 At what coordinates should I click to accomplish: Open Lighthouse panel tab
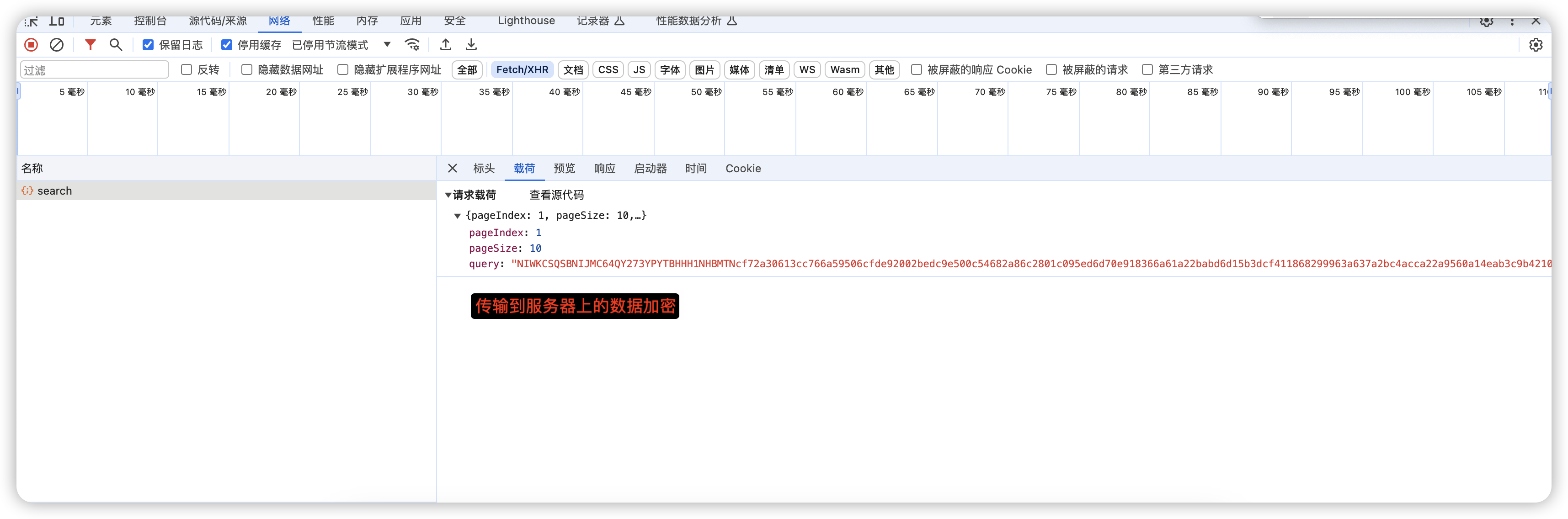527,21
